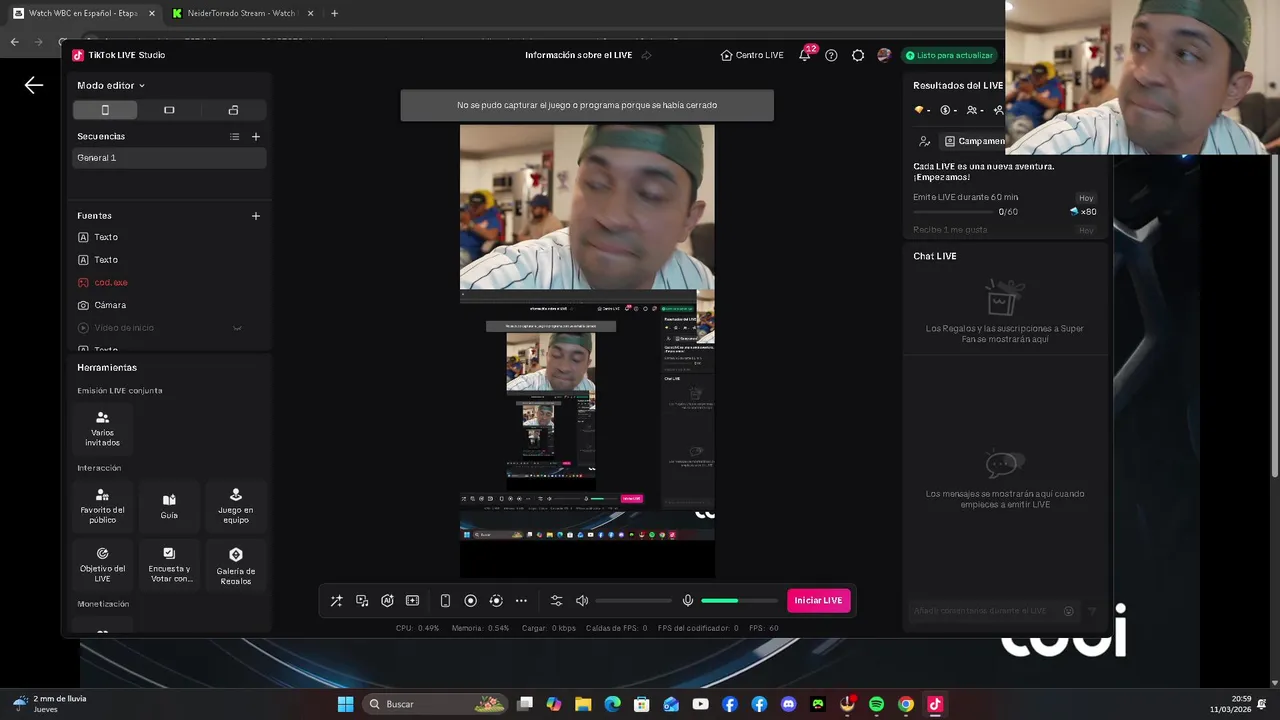Add a new source in Fuentes
This screenshot has width=1280, height=720.
click(x=256, y=216)
